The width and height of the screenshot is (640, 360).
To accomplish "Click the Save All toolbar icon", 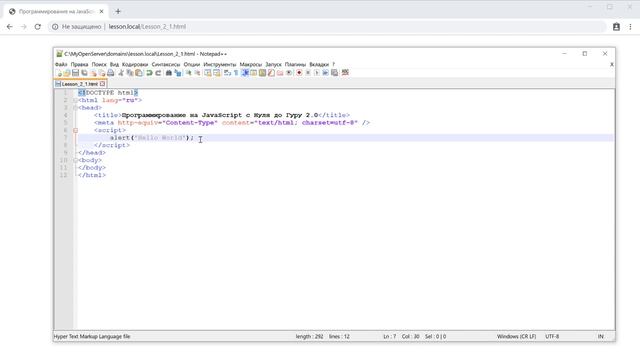I will click(x=84, y=73).
